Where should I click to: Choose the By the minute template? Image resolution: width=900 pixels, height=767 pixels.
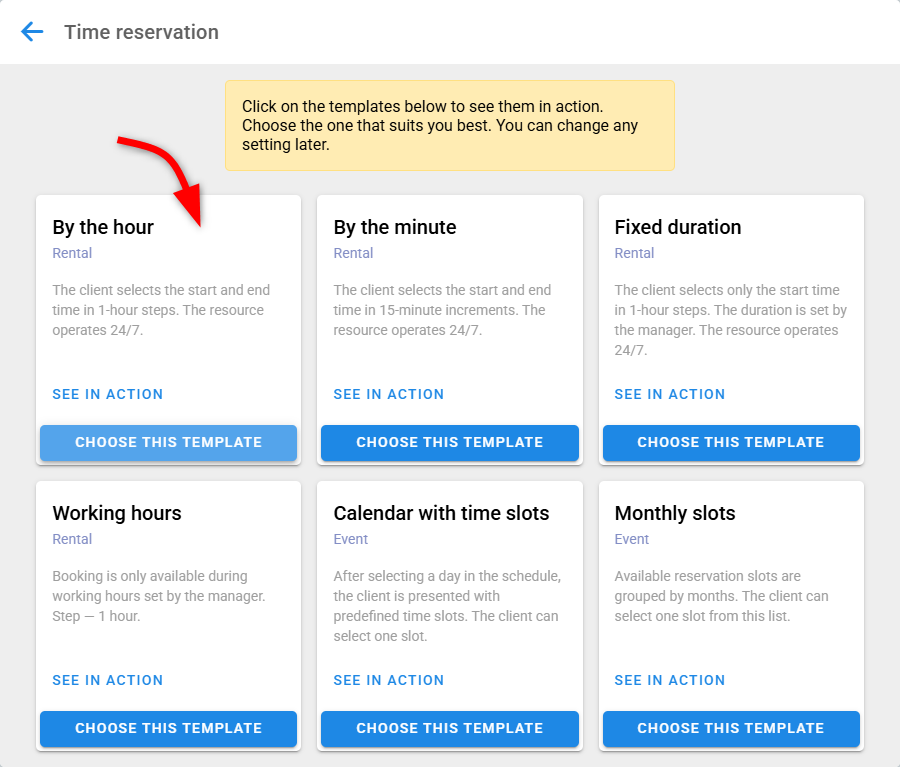[449, 442]
